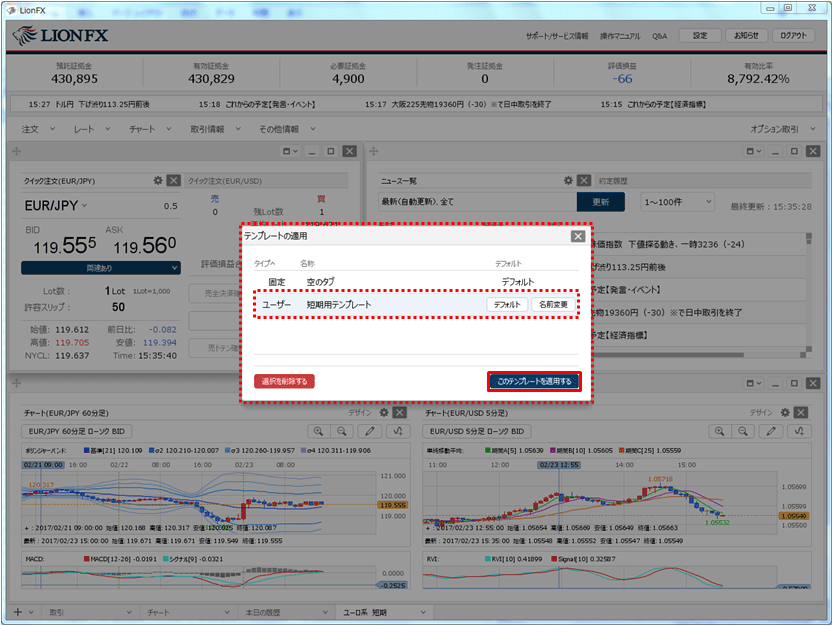The width and height of the screenshot is (833, 626).
Task: Sort templates by タイプ column header
Action: click(265, 264)
